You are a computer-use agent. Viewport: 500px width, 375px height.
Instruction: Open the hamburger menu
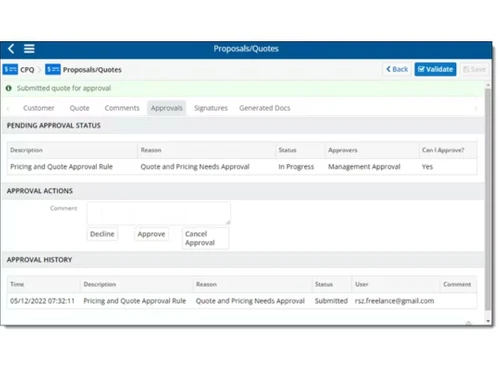point(29,49)
